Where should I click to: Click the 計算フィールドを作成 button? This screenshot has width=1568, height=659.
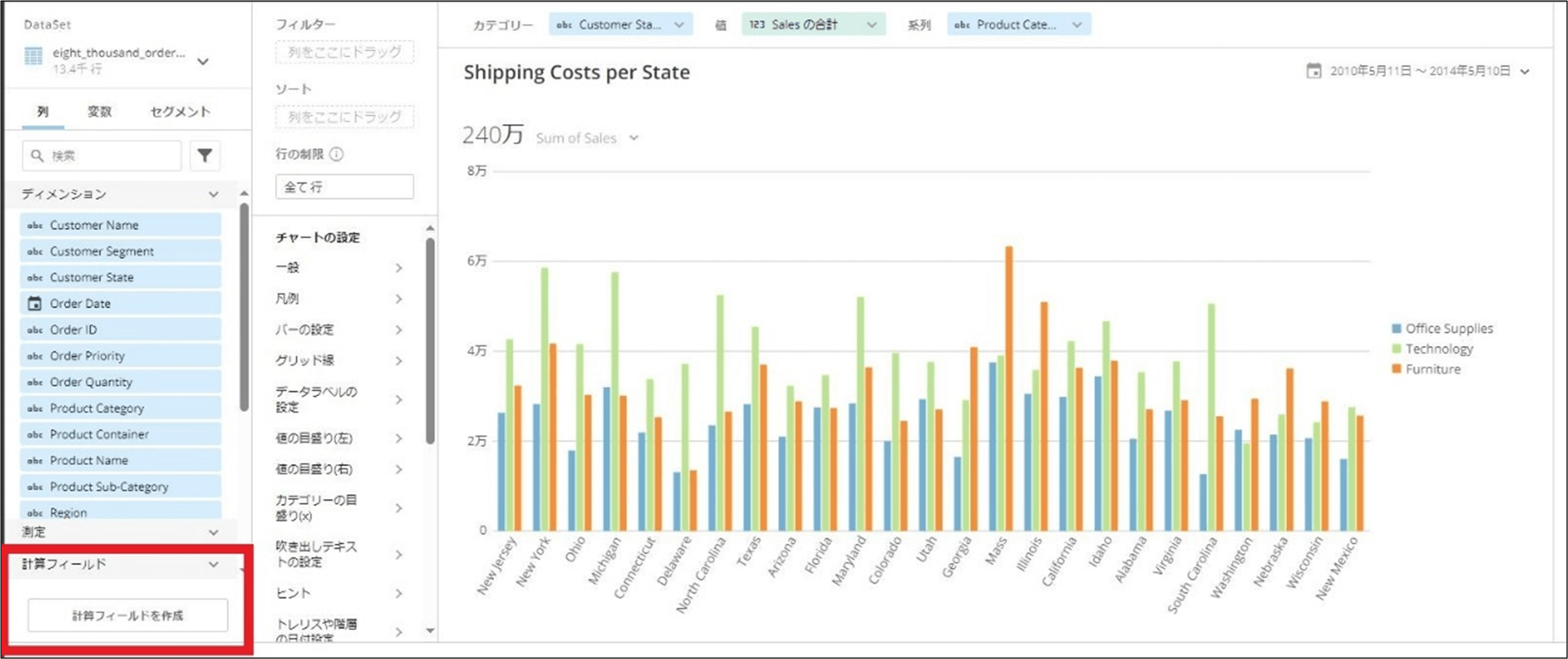click(128, 615)
